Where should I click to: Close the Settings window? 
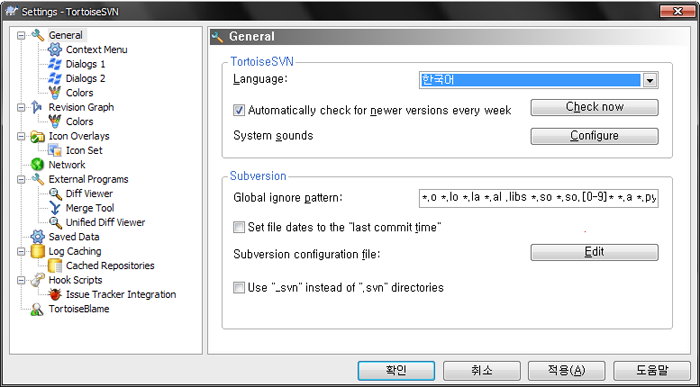677,11
